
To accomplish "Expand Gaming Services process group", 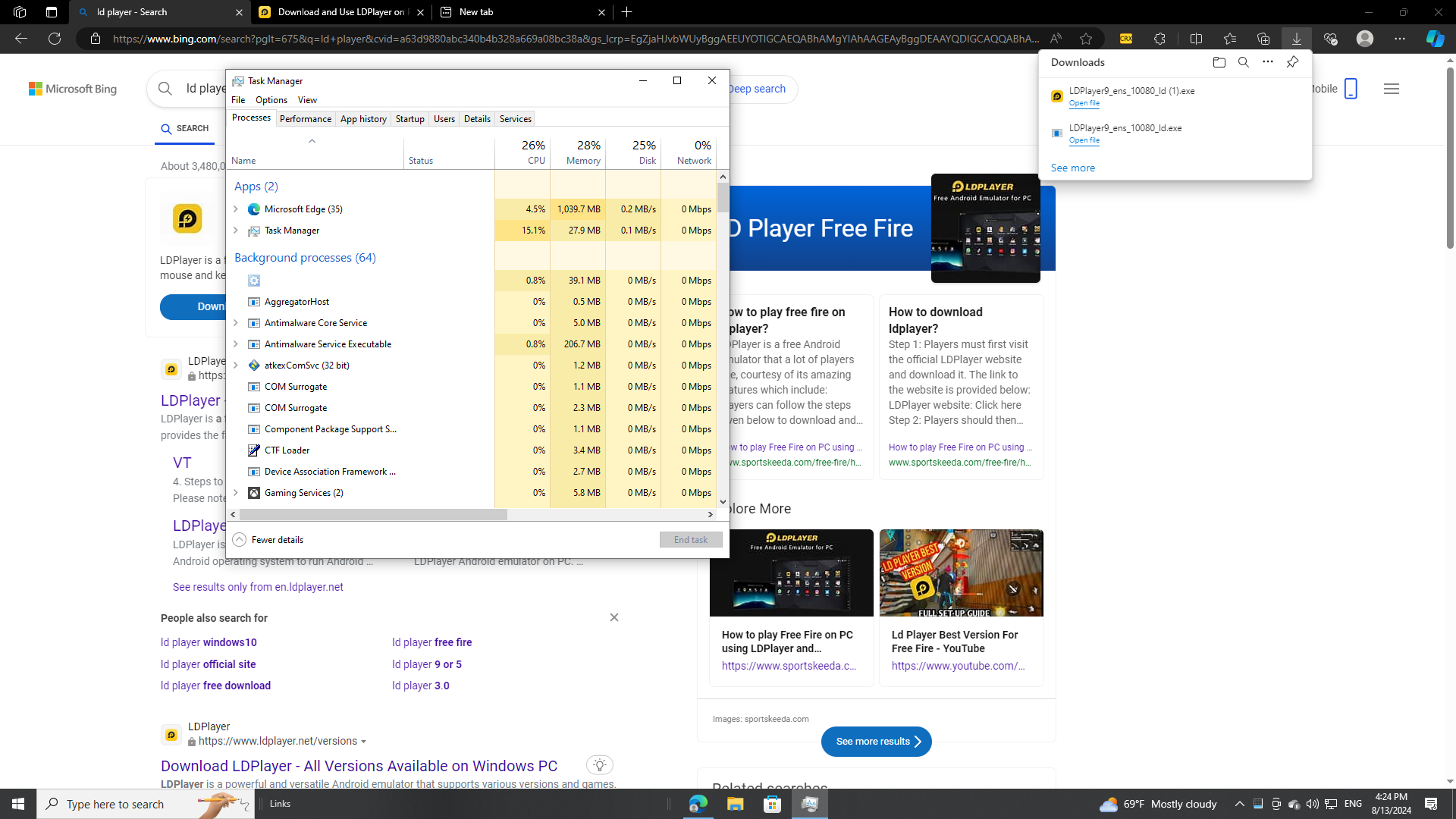I will tap(236, 493).
